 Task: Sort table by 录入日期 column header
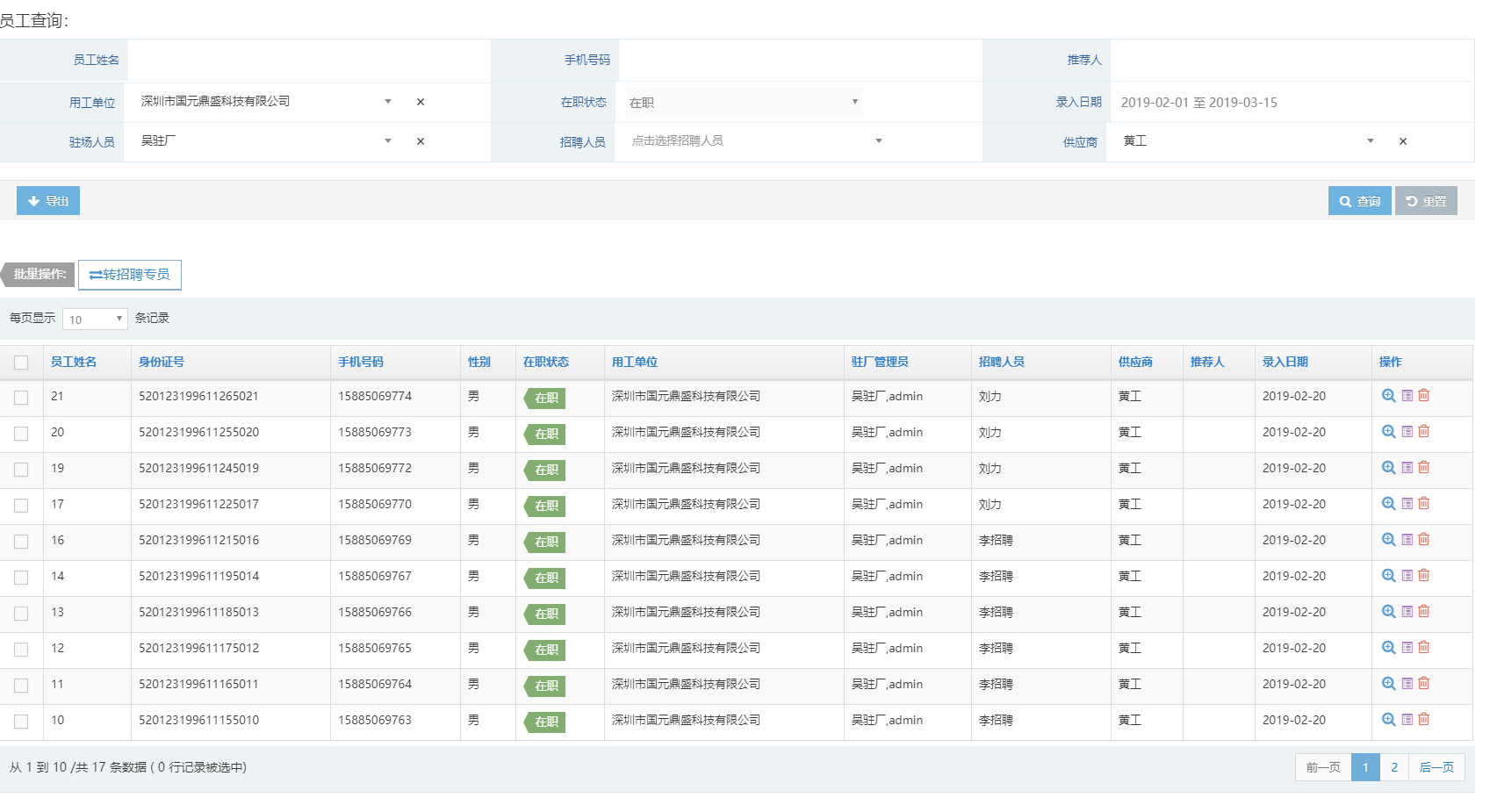pyautogui.click(x=1285, y=362)
